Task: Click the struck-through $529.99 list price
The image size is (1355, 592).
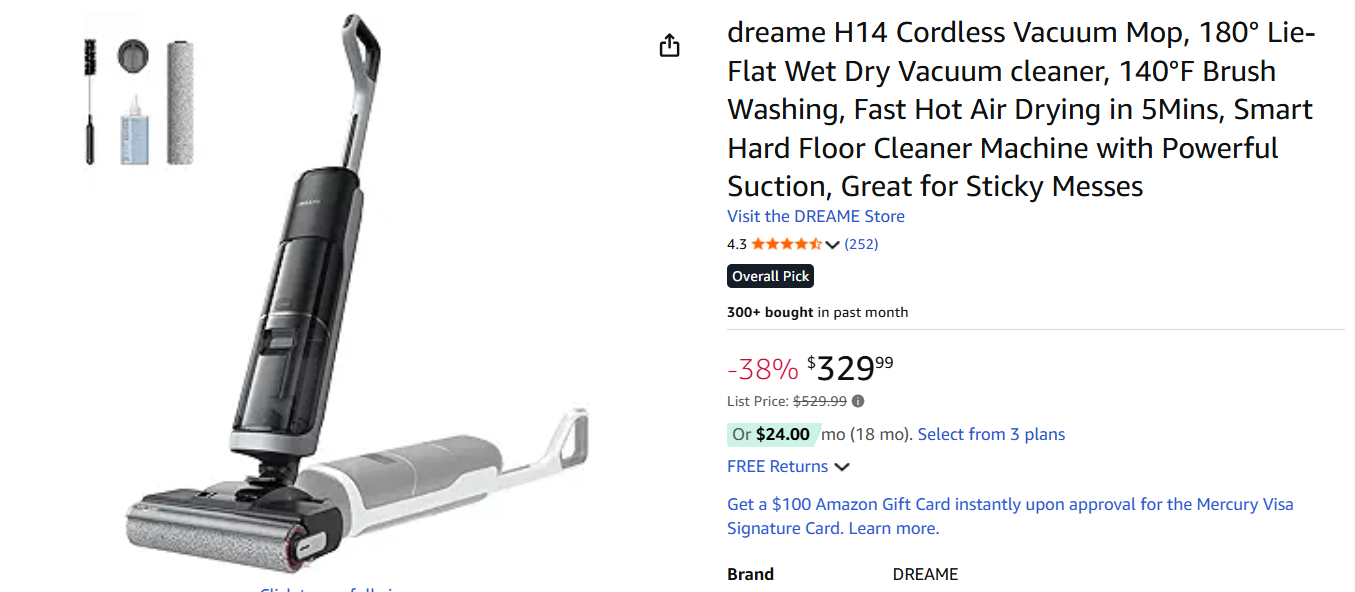Action: pyautogui.click(x=820, y=401)
